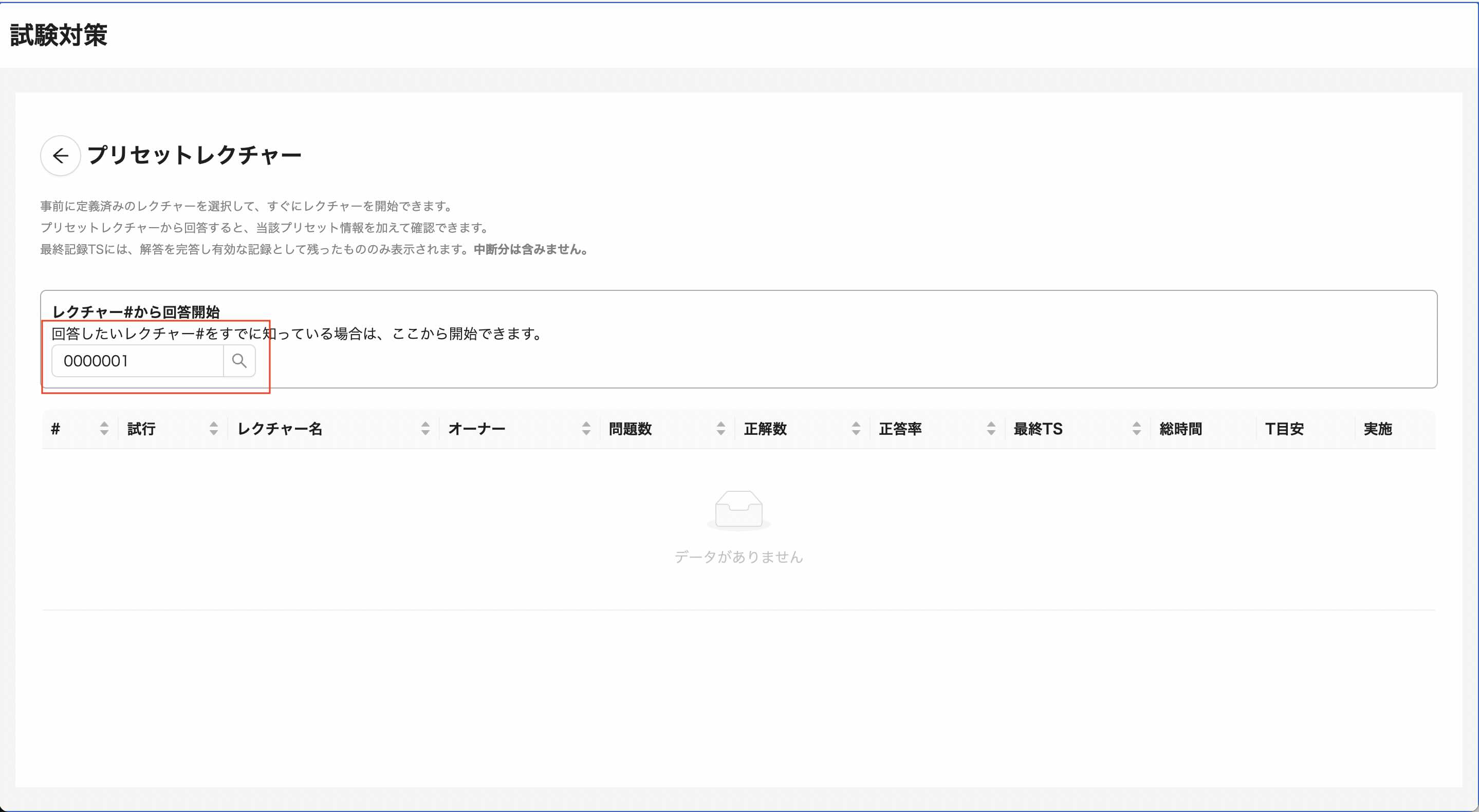Click the search magnifier icon
The height and width of the screenshot is (812, 1479).
click(x=239, y=361)
